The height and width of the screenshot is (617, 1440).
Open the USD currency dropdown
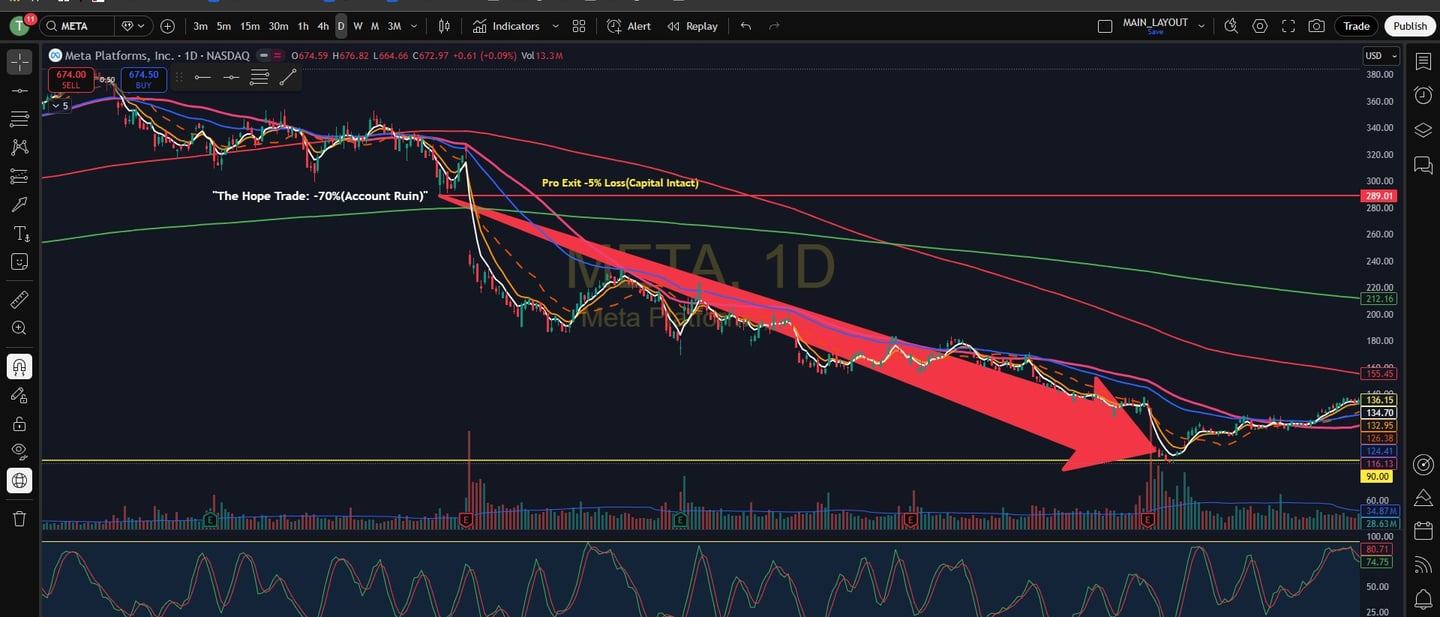[x=1381, y=56]
